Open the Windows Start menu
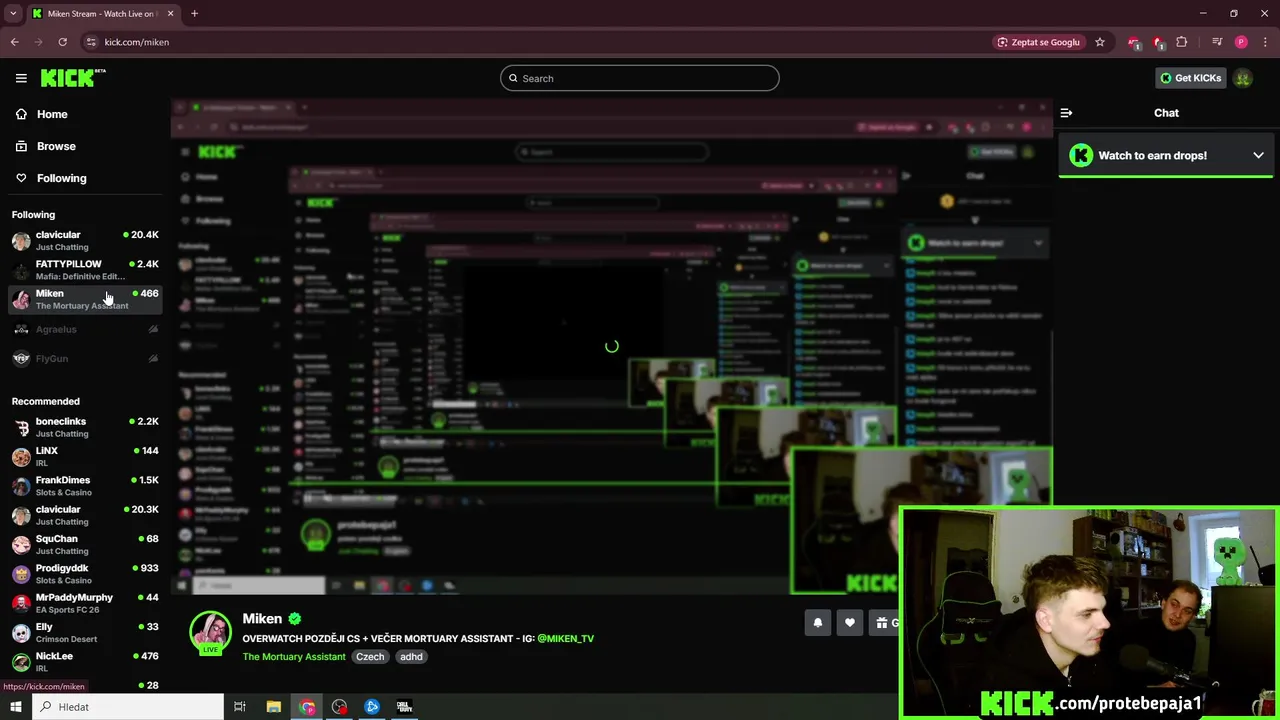 (15, 707)
